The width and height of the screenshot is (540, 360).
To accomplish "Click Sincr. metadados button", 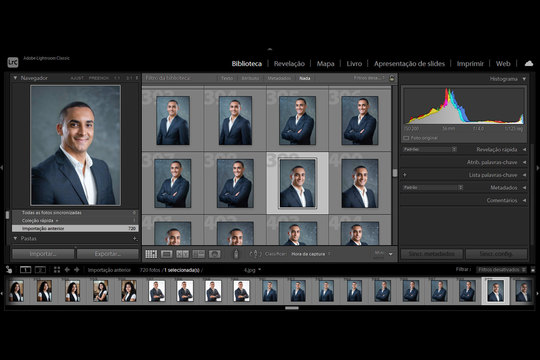I will pyautogui.click(x=432, y=254).
